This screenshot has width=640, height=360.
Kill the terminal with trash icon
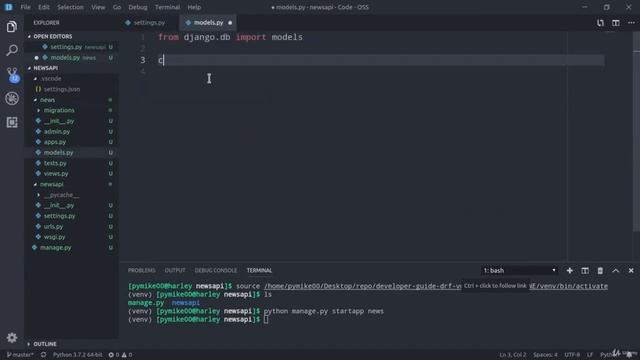tap(600, 271)
